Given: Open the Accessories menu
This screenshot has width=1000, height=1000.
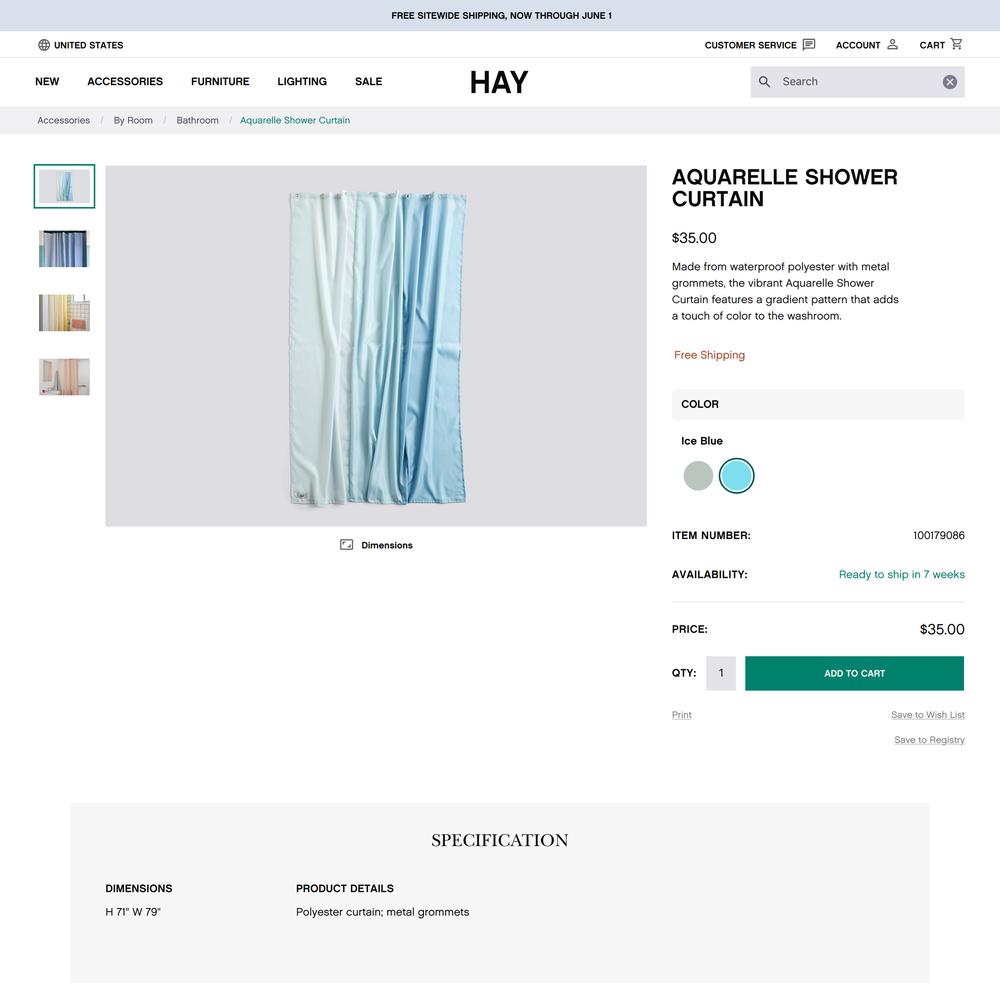Looking at the screenshot, I should click(x=125, y=82).
